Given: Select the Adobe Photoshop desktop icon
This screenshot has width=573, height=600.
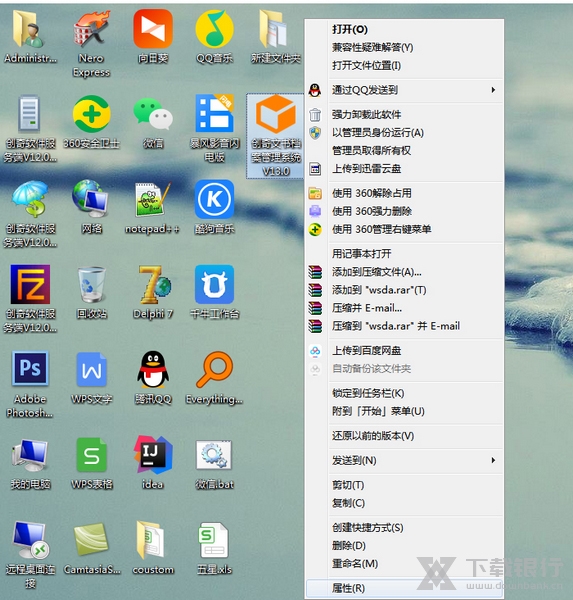Looking at the screenshot, I should [30, 384].
